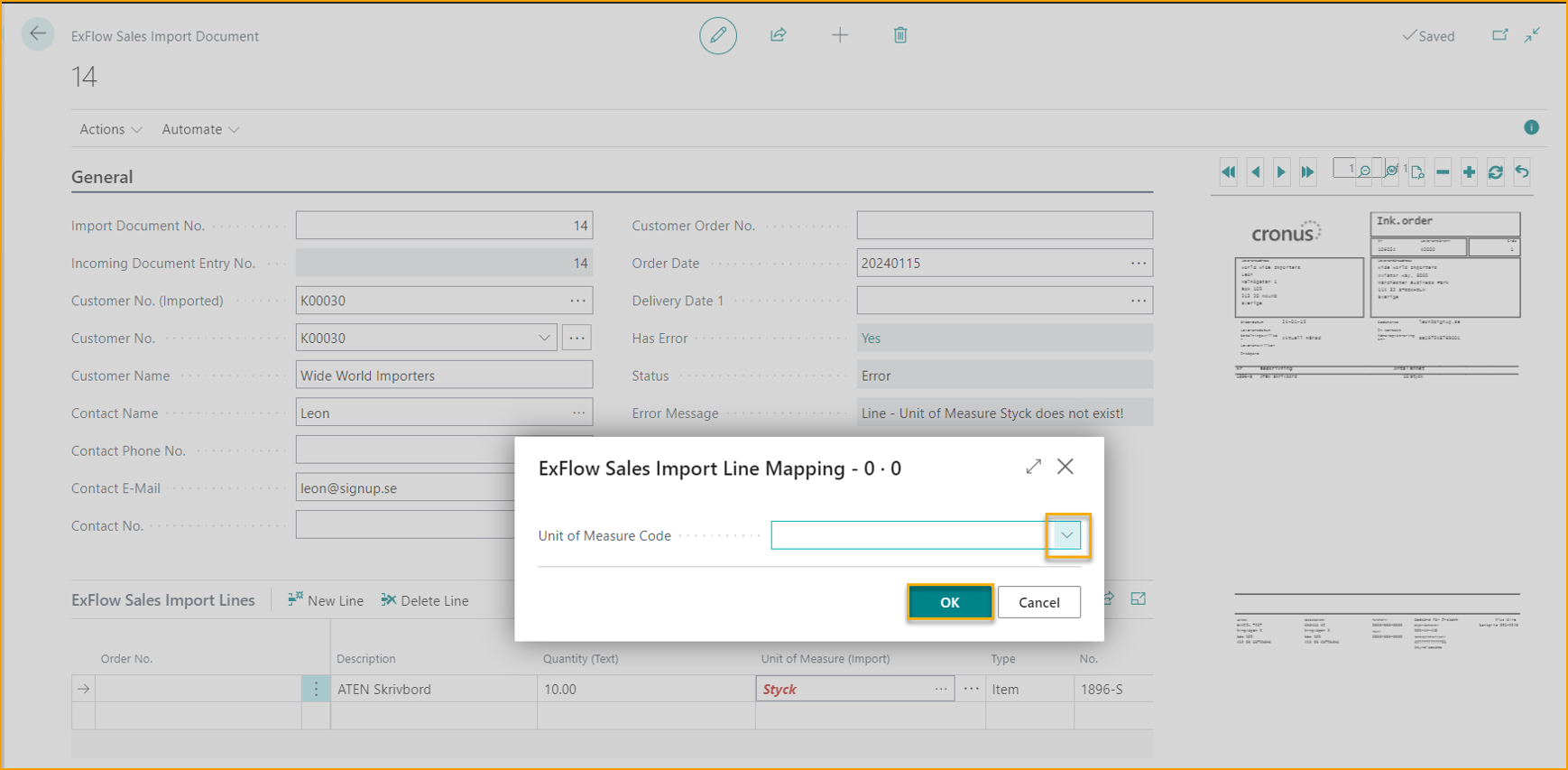The width and height of the screenshot is (1568, 770).
Task: Click the trash delete icon
Action: click(900, 35)
